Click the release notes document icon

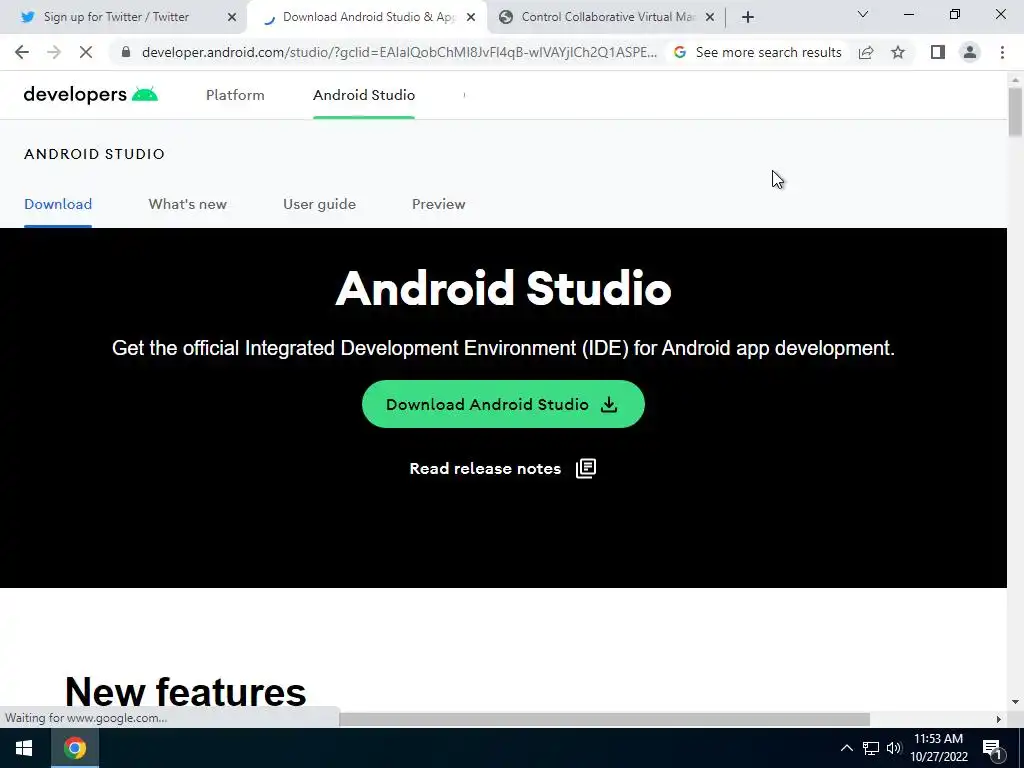[586, 468]
